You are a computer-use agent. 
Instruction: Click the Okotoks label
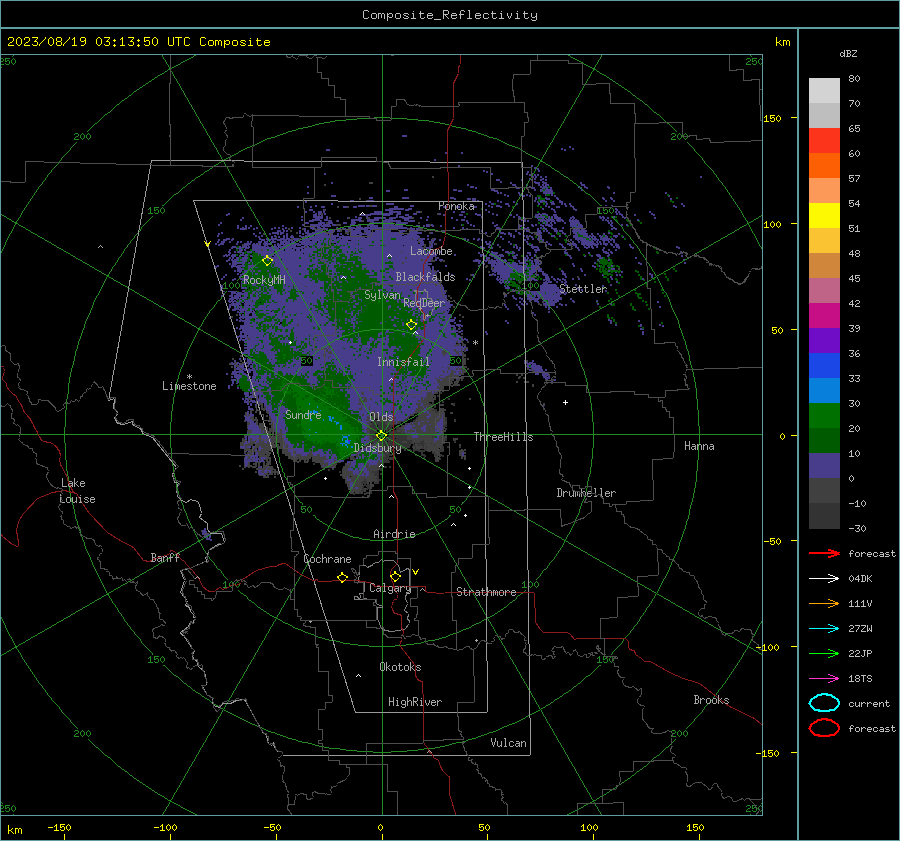click(x=400, y=667)
